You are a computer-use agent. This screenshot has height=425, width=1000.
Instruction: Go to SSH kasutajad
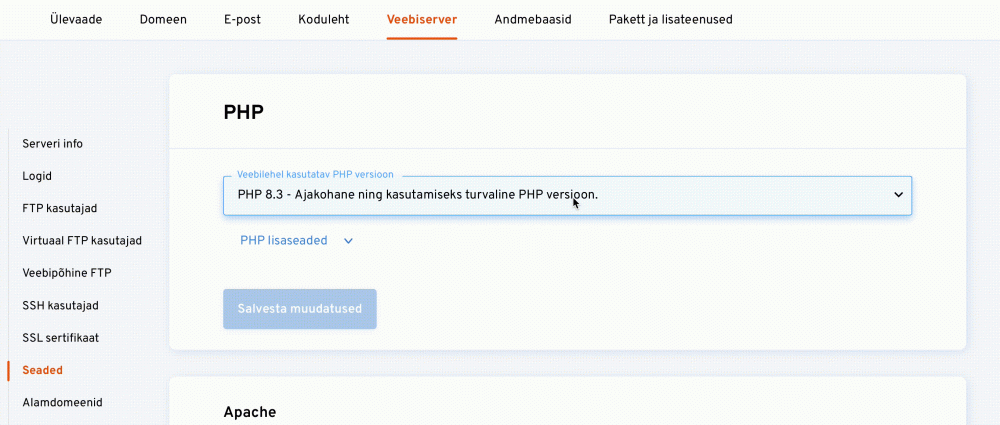[60, 305]
